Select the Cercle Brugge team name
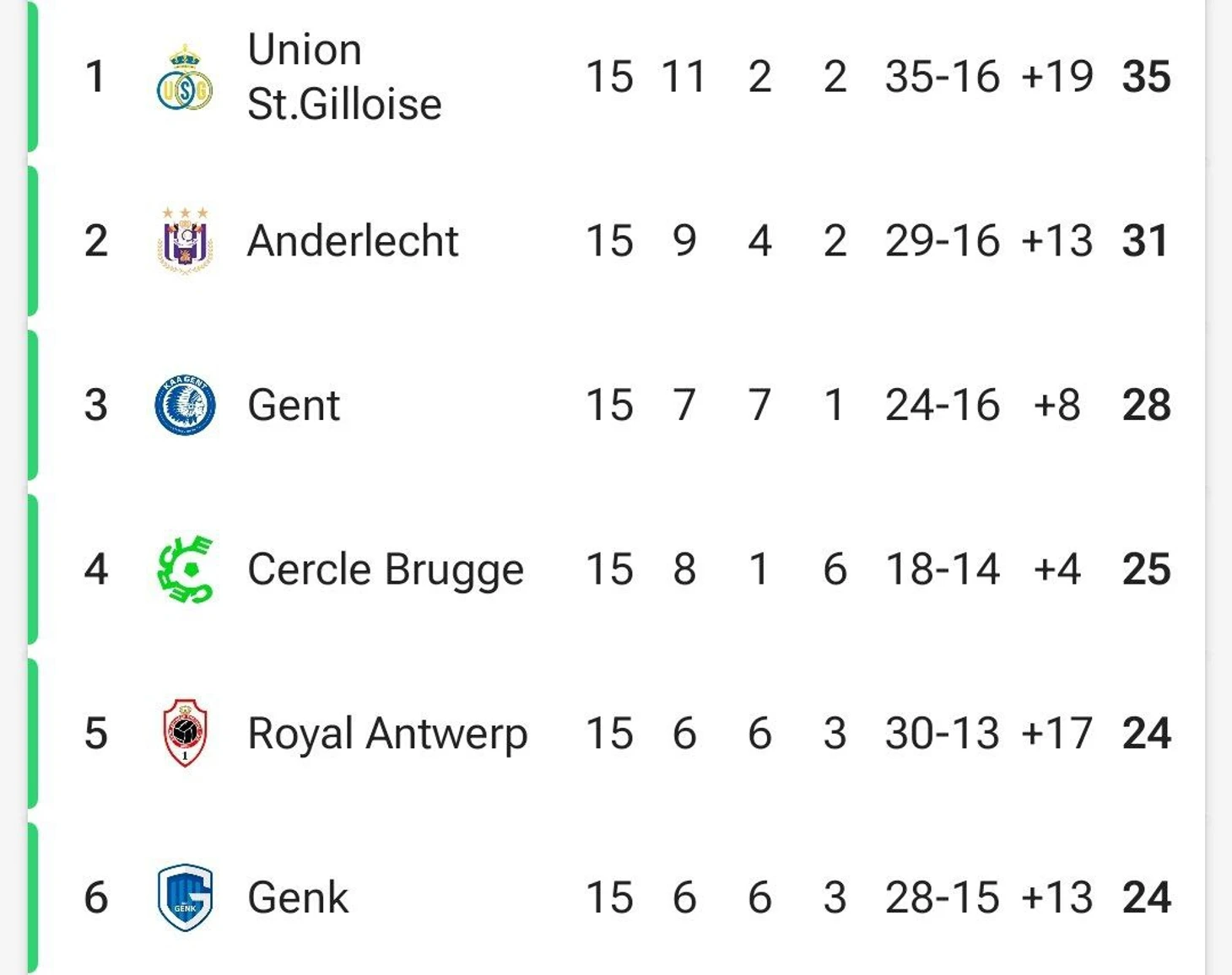 386,570
